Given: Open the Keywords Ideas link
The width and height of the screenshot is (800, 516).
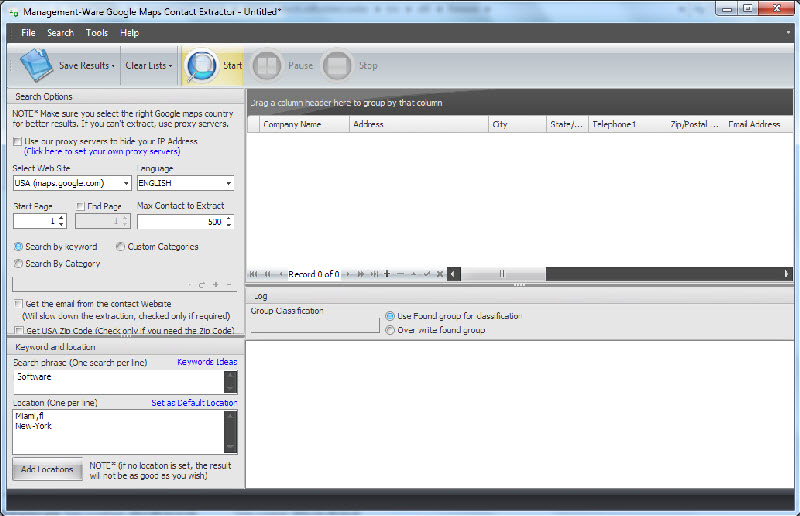Looking at the screenshot, I should pos(207,362).
